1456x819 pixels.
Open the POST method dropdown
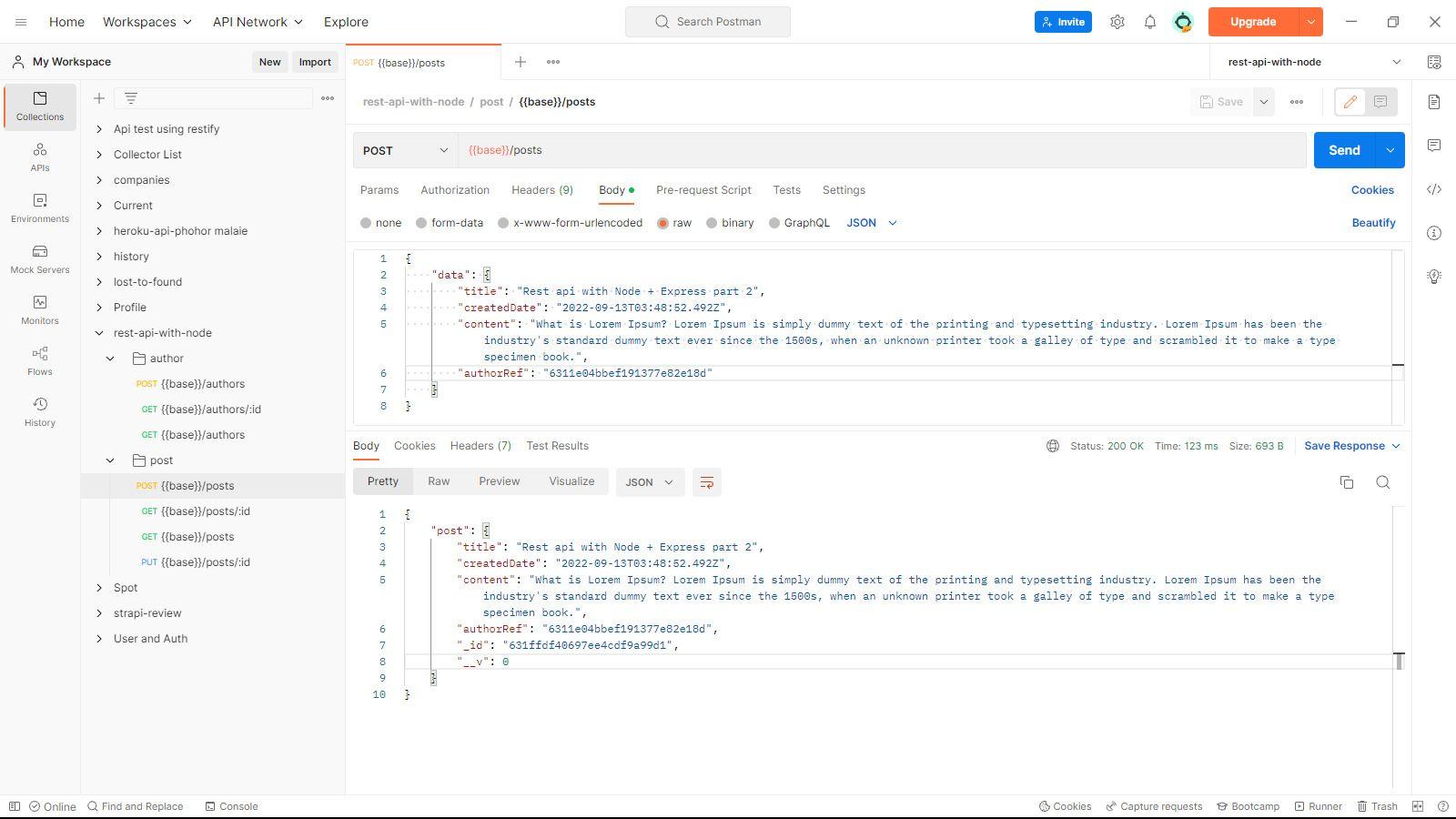click(x=406, y=150)
